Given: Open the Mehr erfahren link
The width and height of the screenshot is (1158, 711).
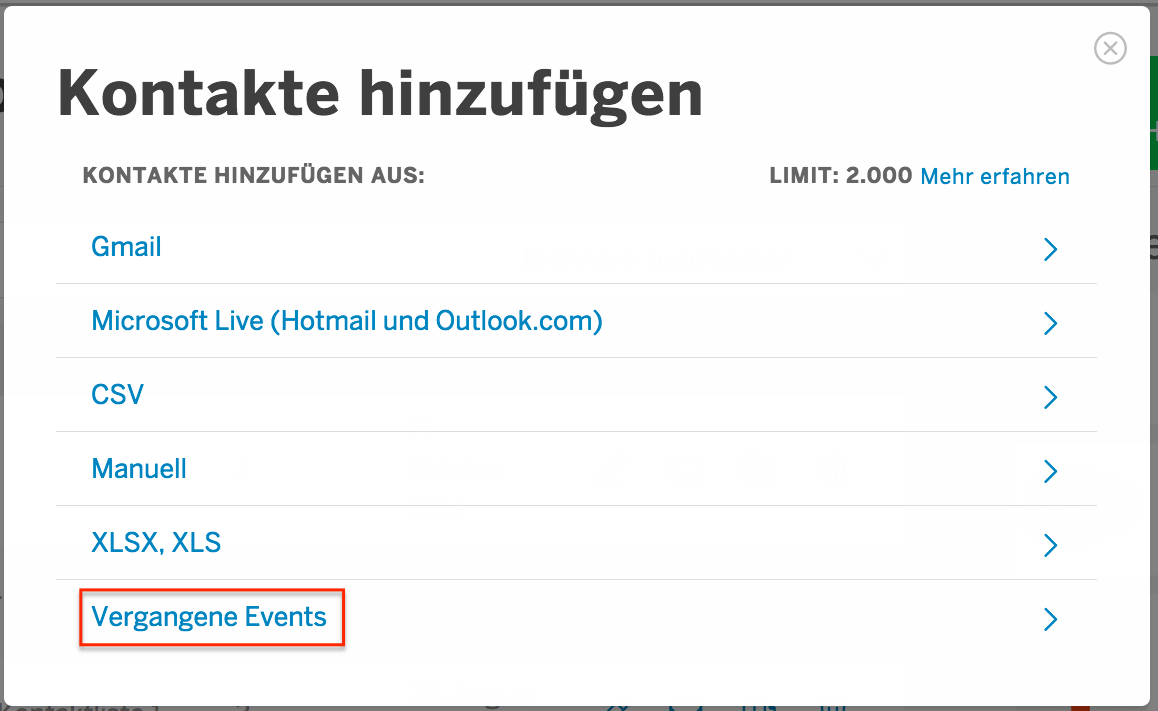Looking at the screenshot, I should click(x=995, y=176).
